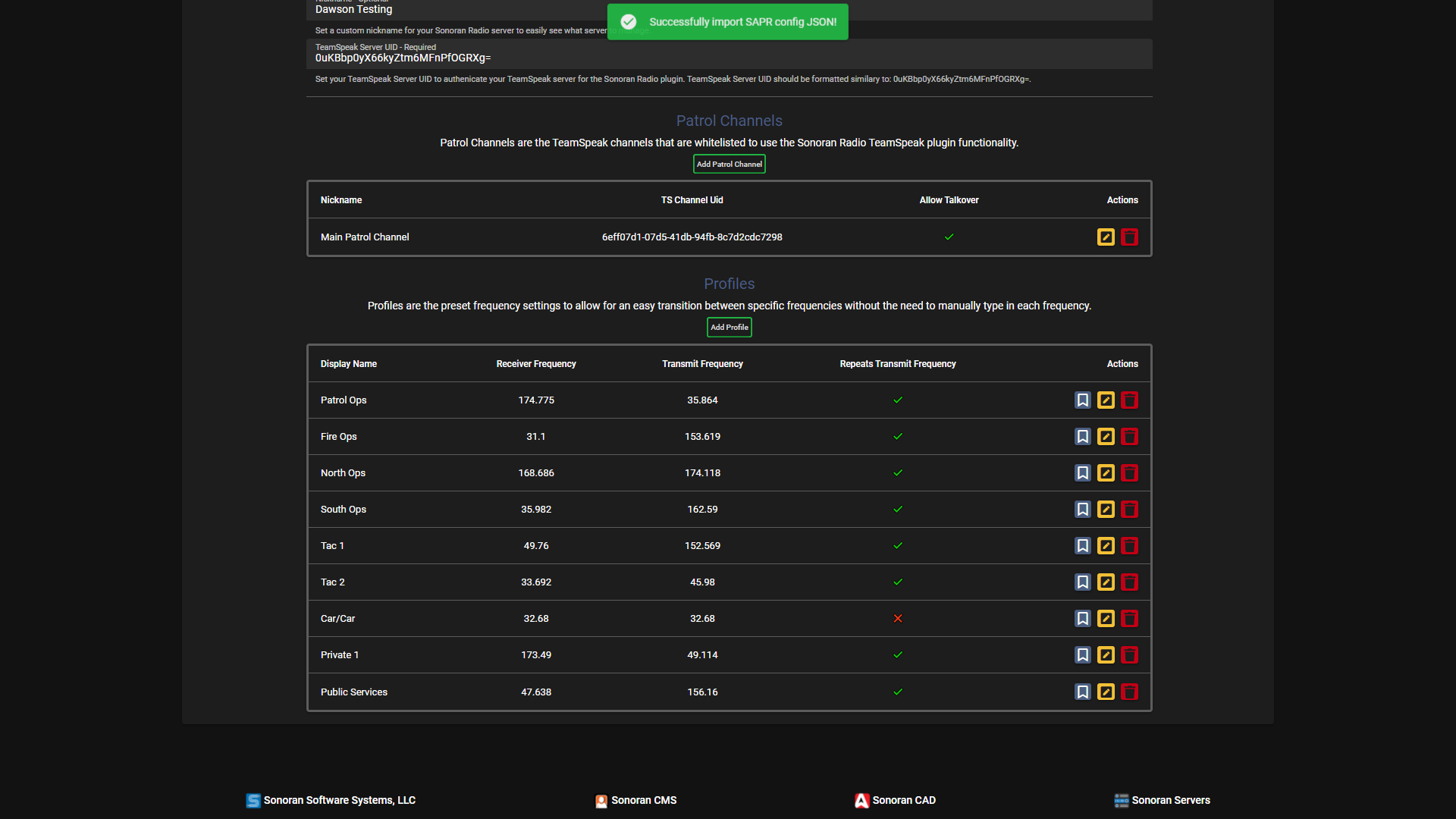This screenshot has width=1456, height=819.
Task: Bookmark the Tac 2 profile
Action: click(x=1083, y=582)
